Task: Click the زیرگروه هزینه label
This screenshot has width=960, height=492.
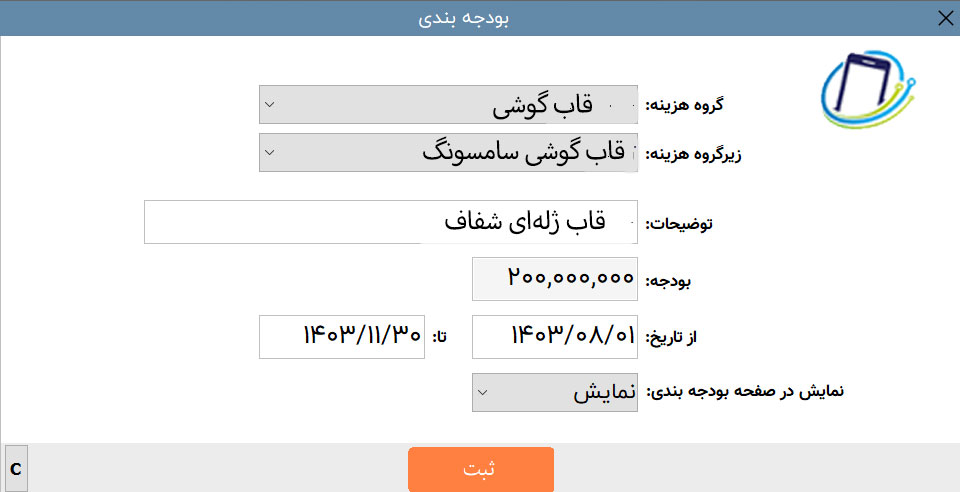Action: point(694,154)
